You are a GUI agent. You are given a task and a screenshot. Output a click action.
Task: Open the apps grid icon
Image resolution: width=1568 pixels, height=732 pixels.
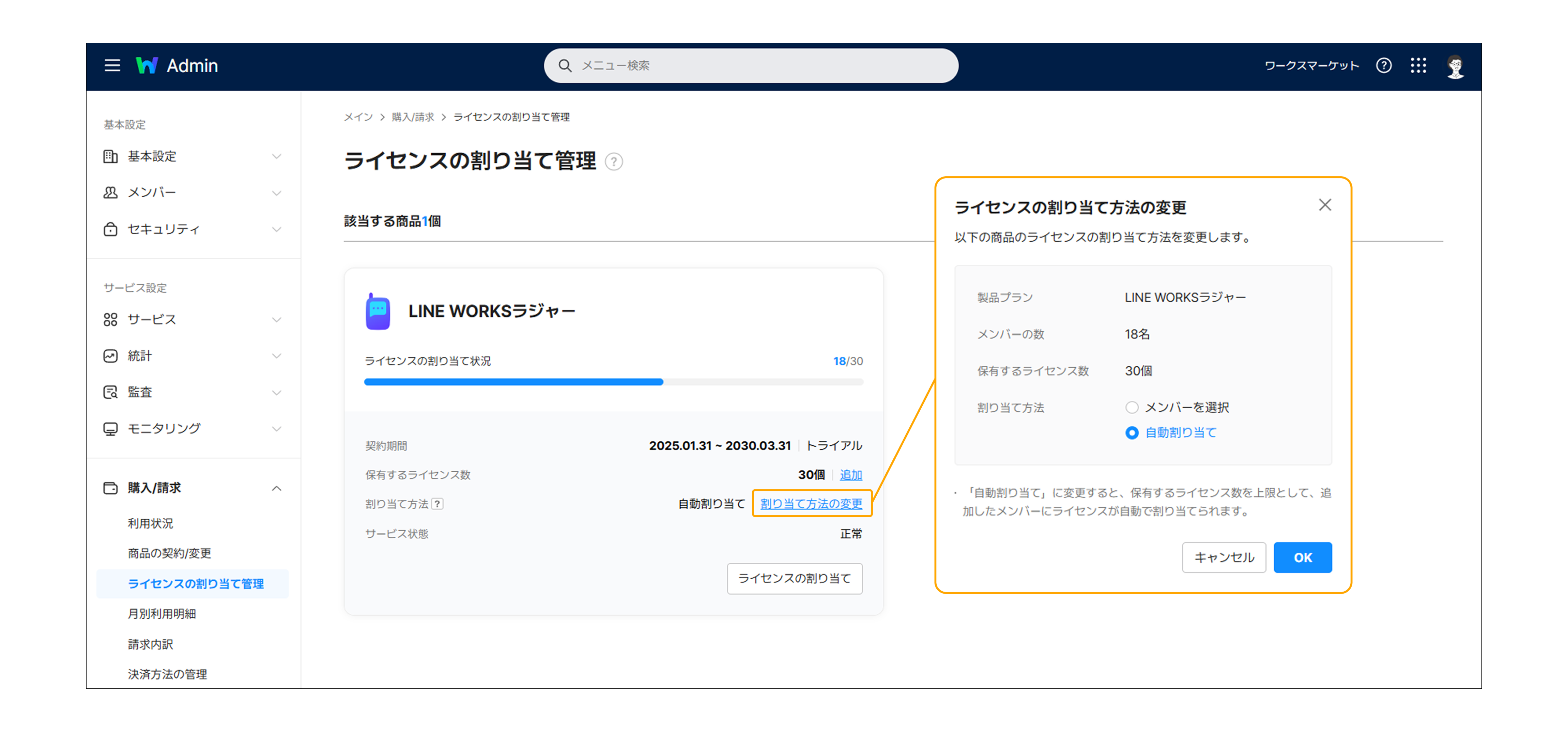pos(1418,65)
